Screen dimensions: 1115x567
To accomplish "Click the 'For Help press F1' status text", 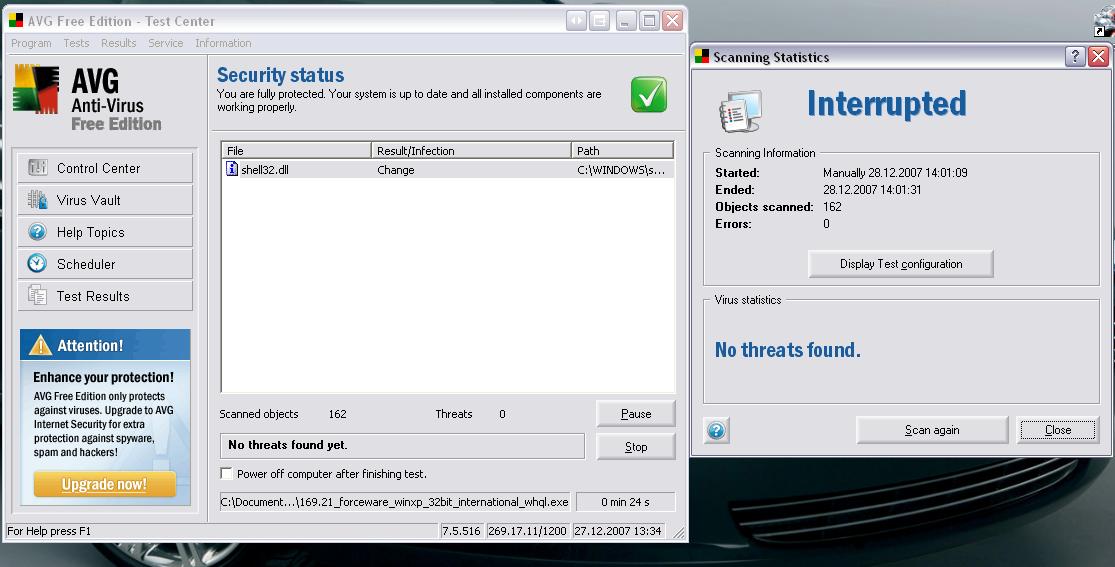I will click(x=49, y=531).
